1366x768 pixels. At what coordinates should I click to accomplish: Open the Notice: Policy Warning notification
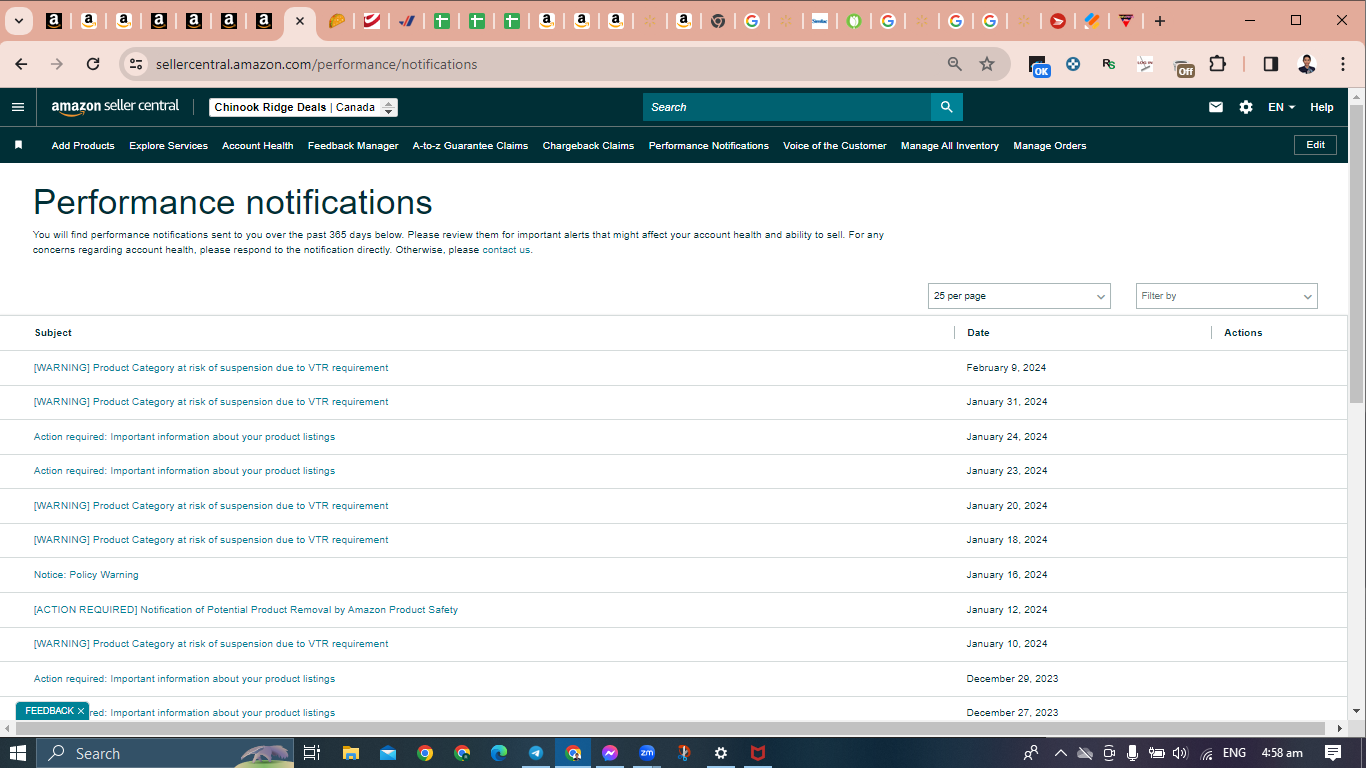(86, 575)
